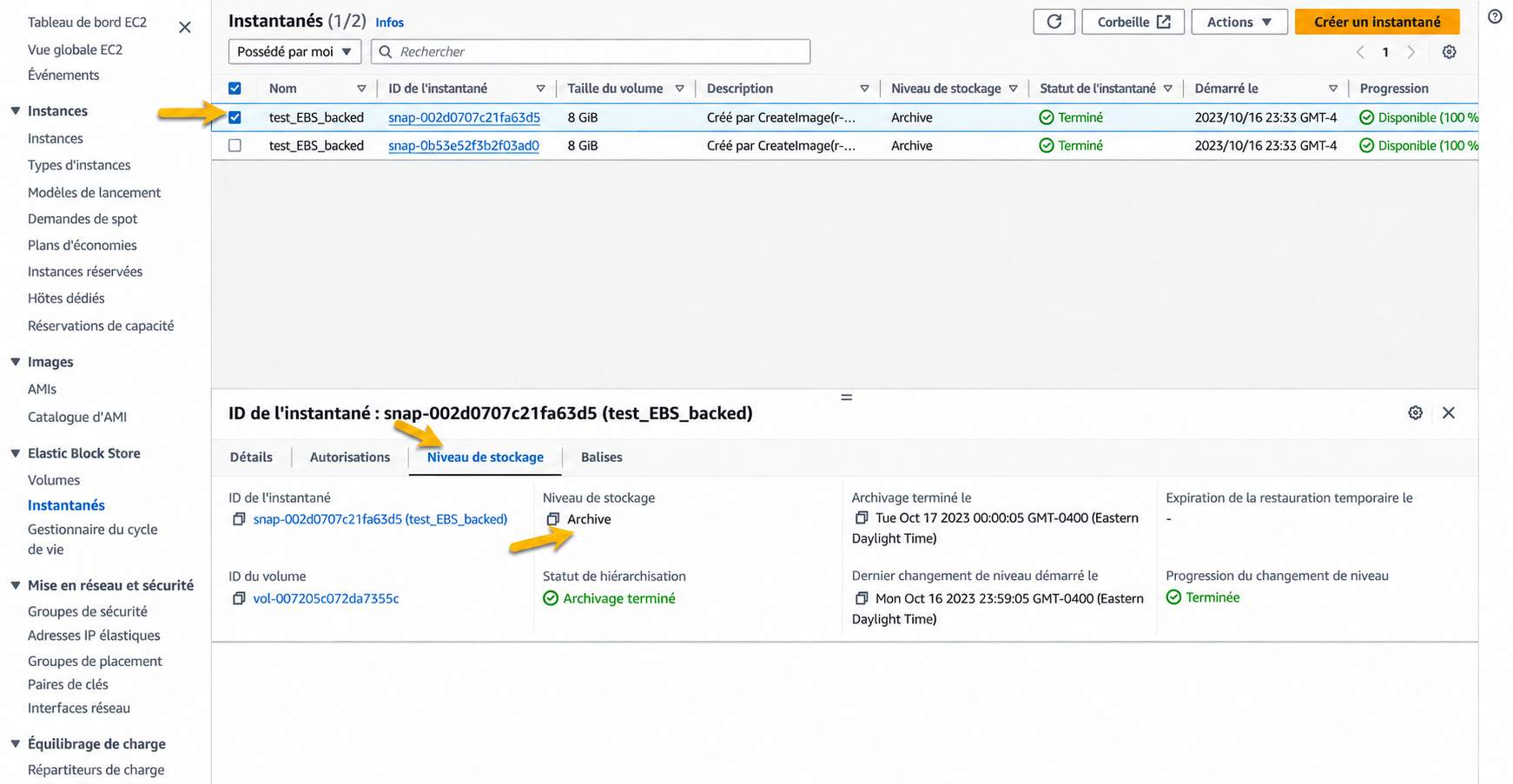The height and width of the screenshot is (784, 1513).
Task: Sort by Taille du volume column arrow
Action: pyautogui.click(x=679, y=89)
